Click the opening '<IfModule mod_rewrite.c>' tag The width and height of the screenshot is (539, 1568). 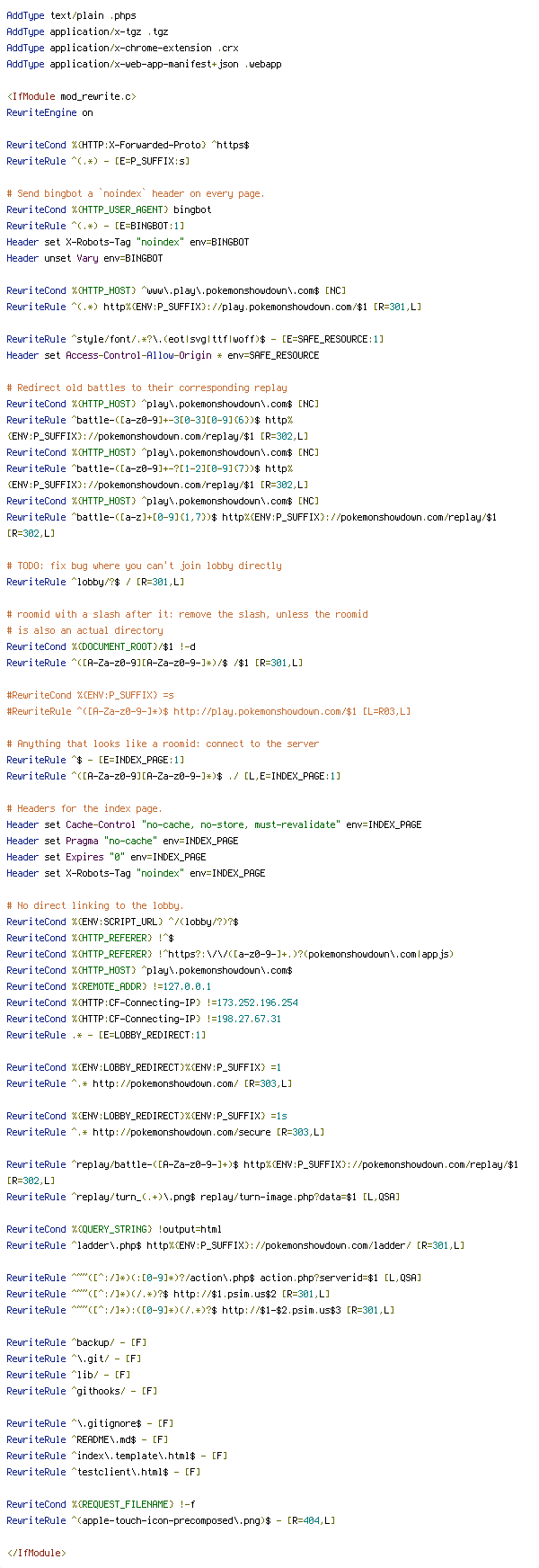(x=71, y=97)
